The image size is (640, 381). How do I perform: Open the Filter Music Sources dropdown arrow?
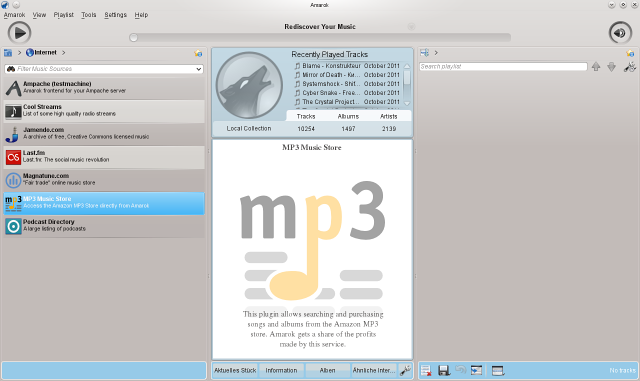coord(199,69)
